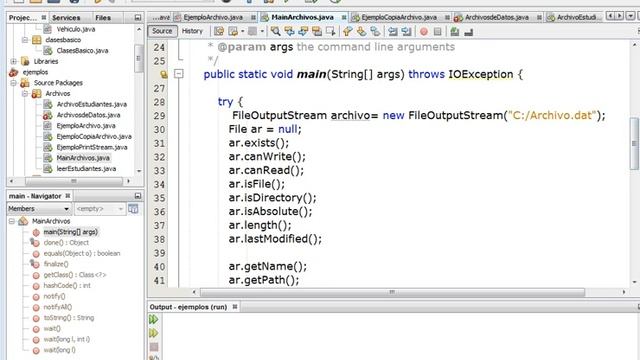The height and width of the screenshot is (360, 640).
Task: Minimize the Projects panel window icon
Action: coord(138,18)
